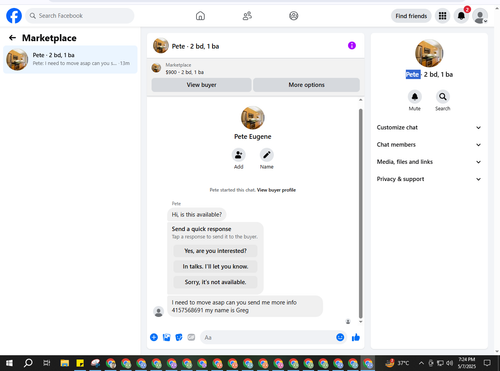This screenshot has width=500, height=371.
Task: Mute the conversation with bell icon
Action: point(415,97)
